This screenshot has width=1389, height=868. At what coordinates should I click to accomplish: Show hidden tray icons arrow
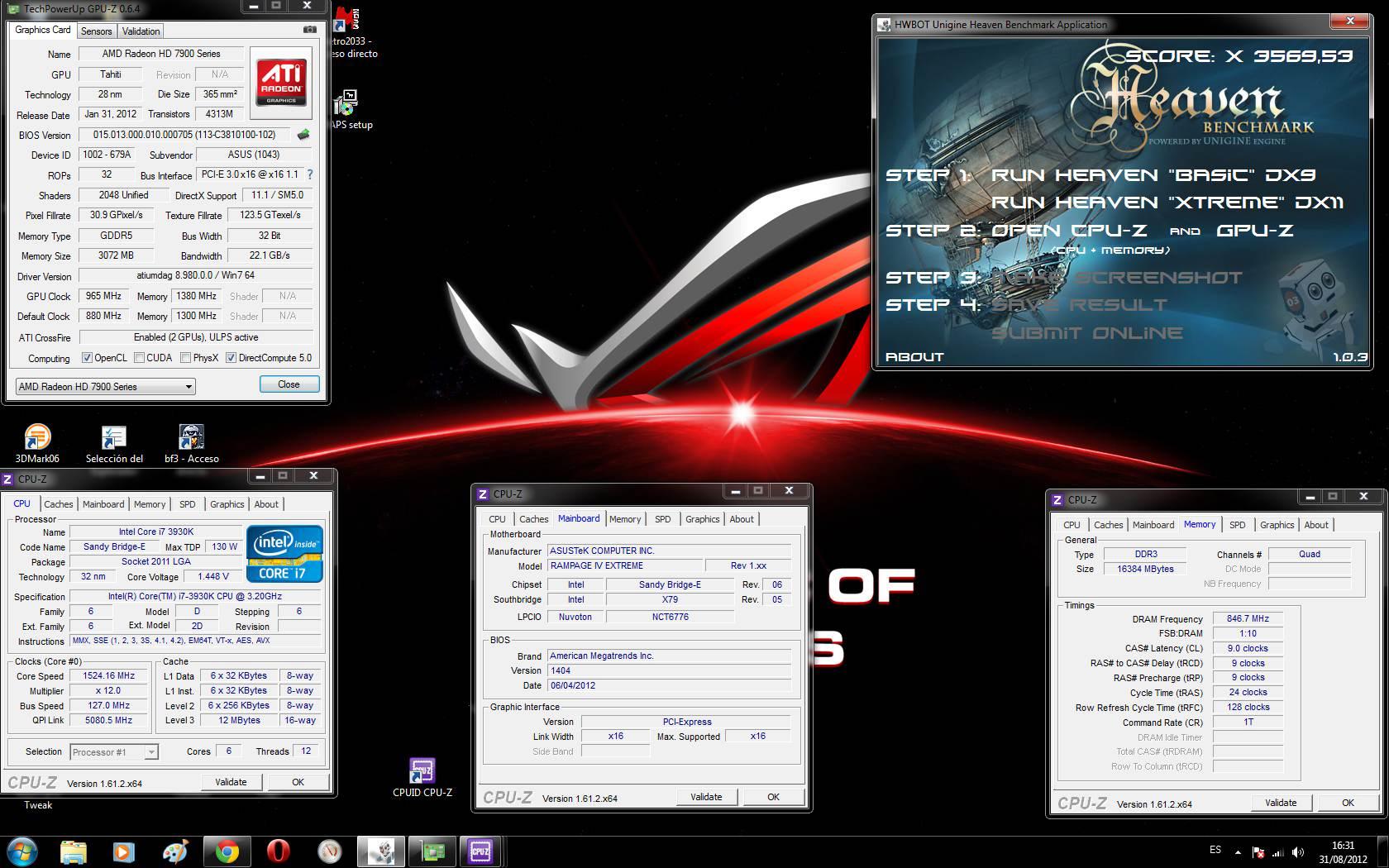(x=1238, y=852)
